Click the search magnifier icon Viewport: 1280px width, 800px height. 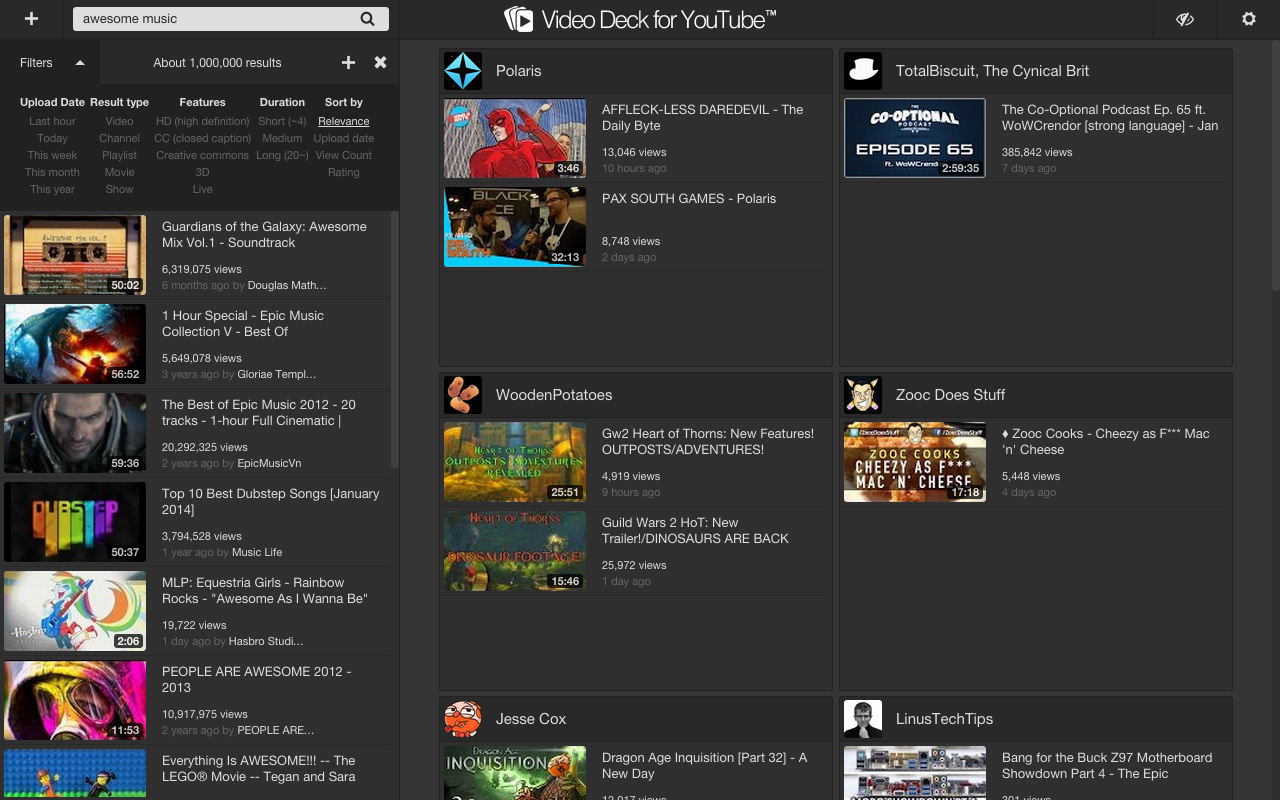pyautogui.click(x=367, y=18)
